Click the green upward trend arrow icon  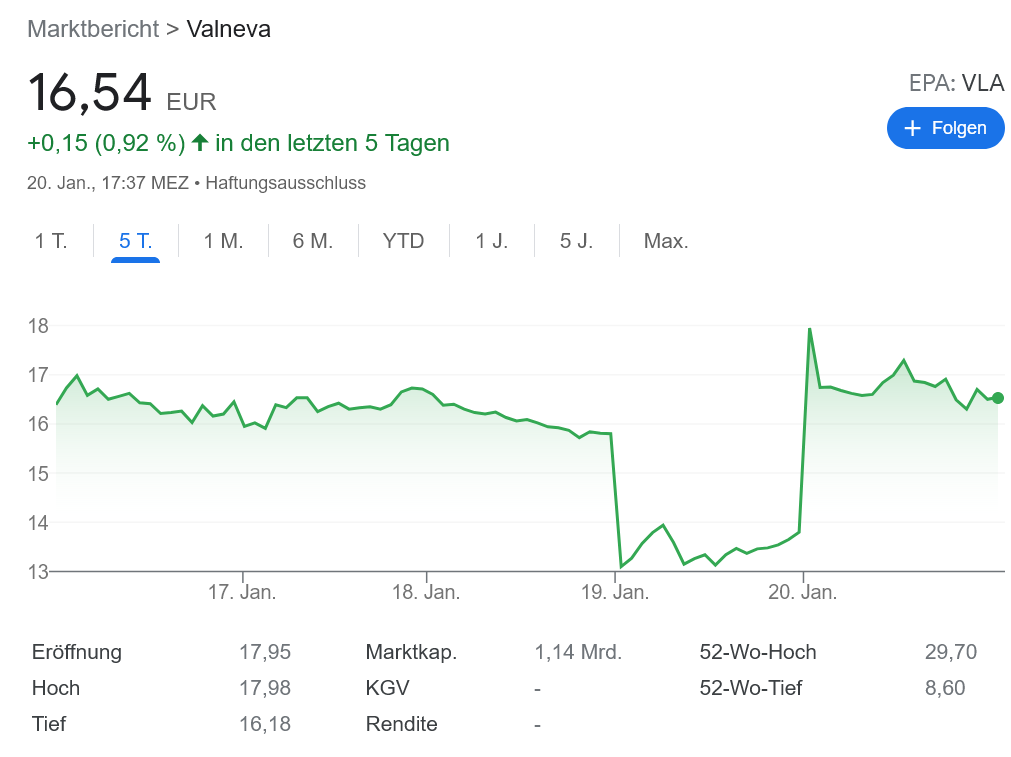pyautogui.click(x=198, y=143)
